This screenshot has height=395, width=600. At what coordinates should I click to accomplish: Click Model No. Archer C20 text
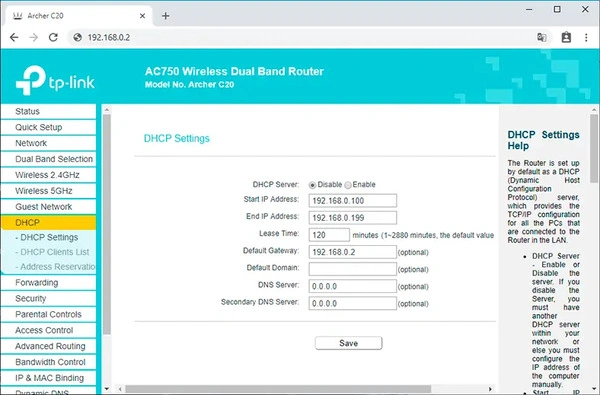(189, 85)
